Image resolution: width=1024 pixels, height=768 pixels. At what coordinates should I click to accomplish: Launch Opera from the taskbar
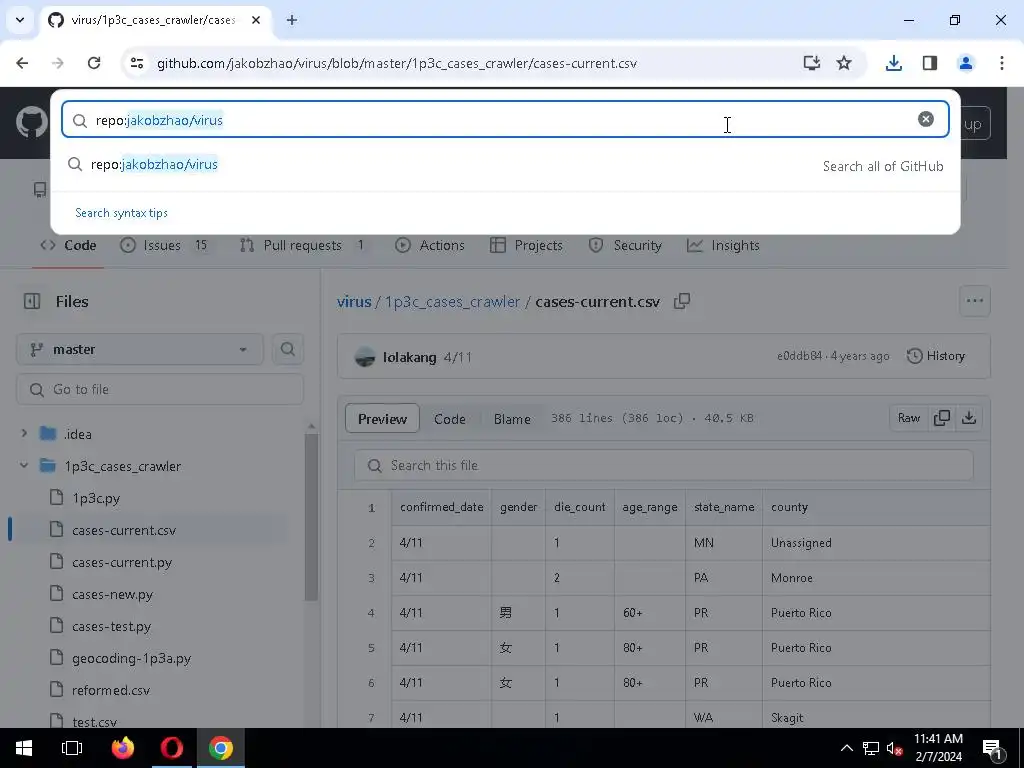pyautogui.click(x=172, y=748)
